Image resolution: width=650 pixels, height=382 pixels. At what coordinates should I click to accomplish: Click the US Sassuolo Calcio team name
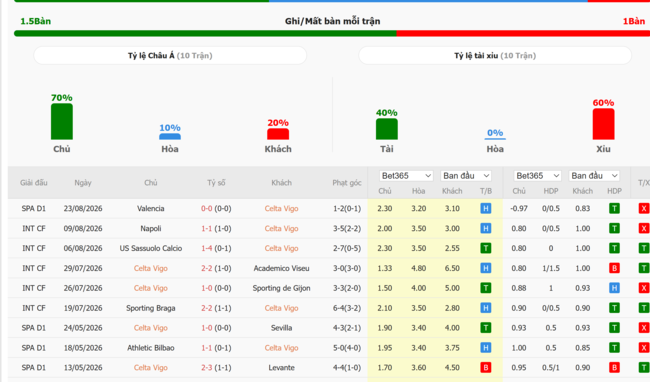click(150, 248)
